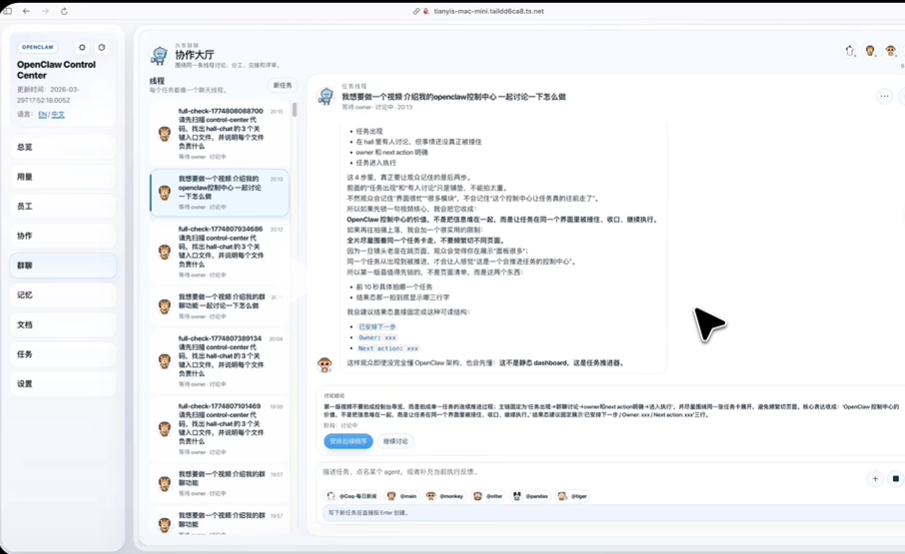Click the 继续讨论 button
The image size is (905, 554).
pyautogui.click(x=396, y=441)
